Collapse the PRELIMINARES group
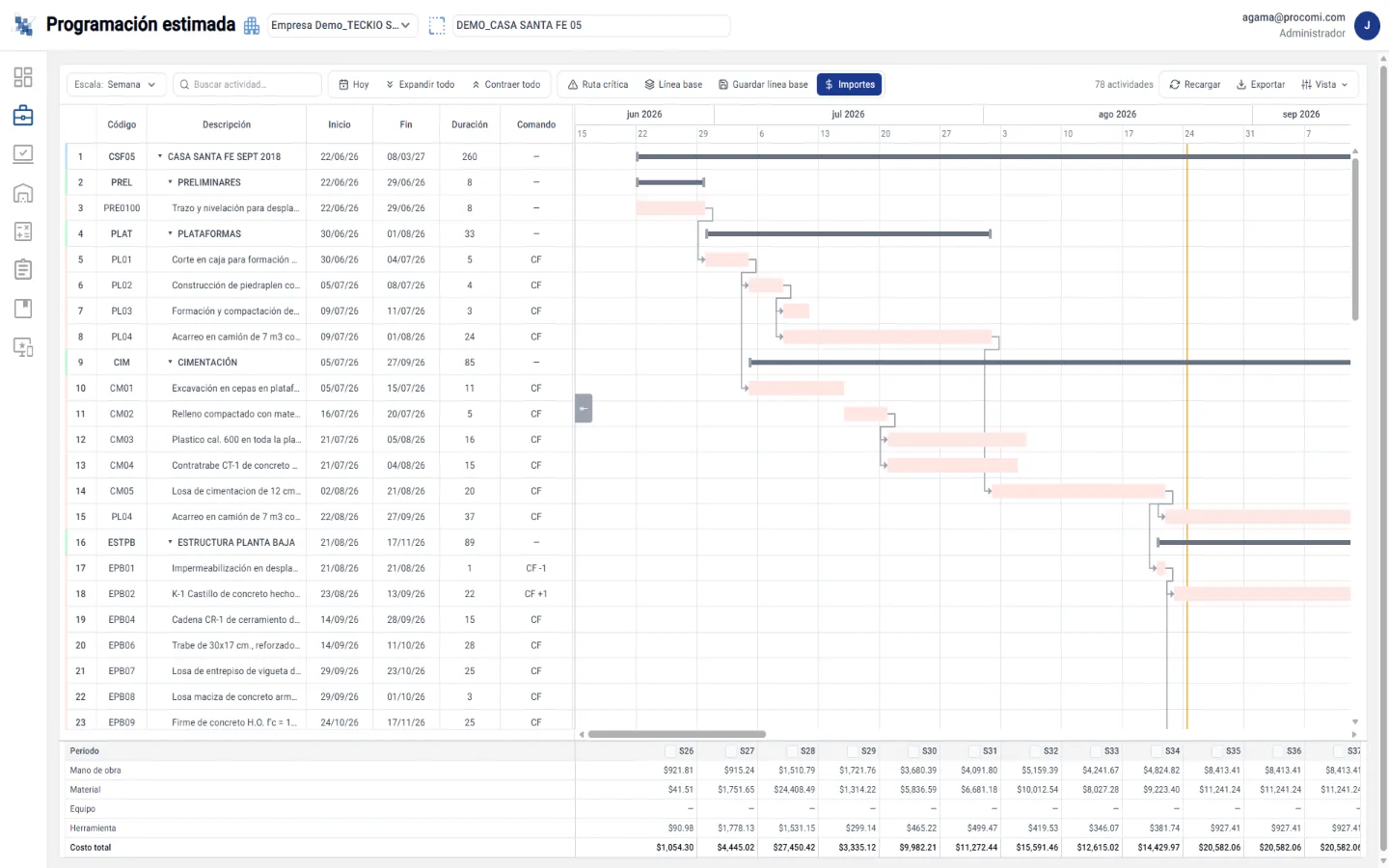 click(x=171, y=182)
